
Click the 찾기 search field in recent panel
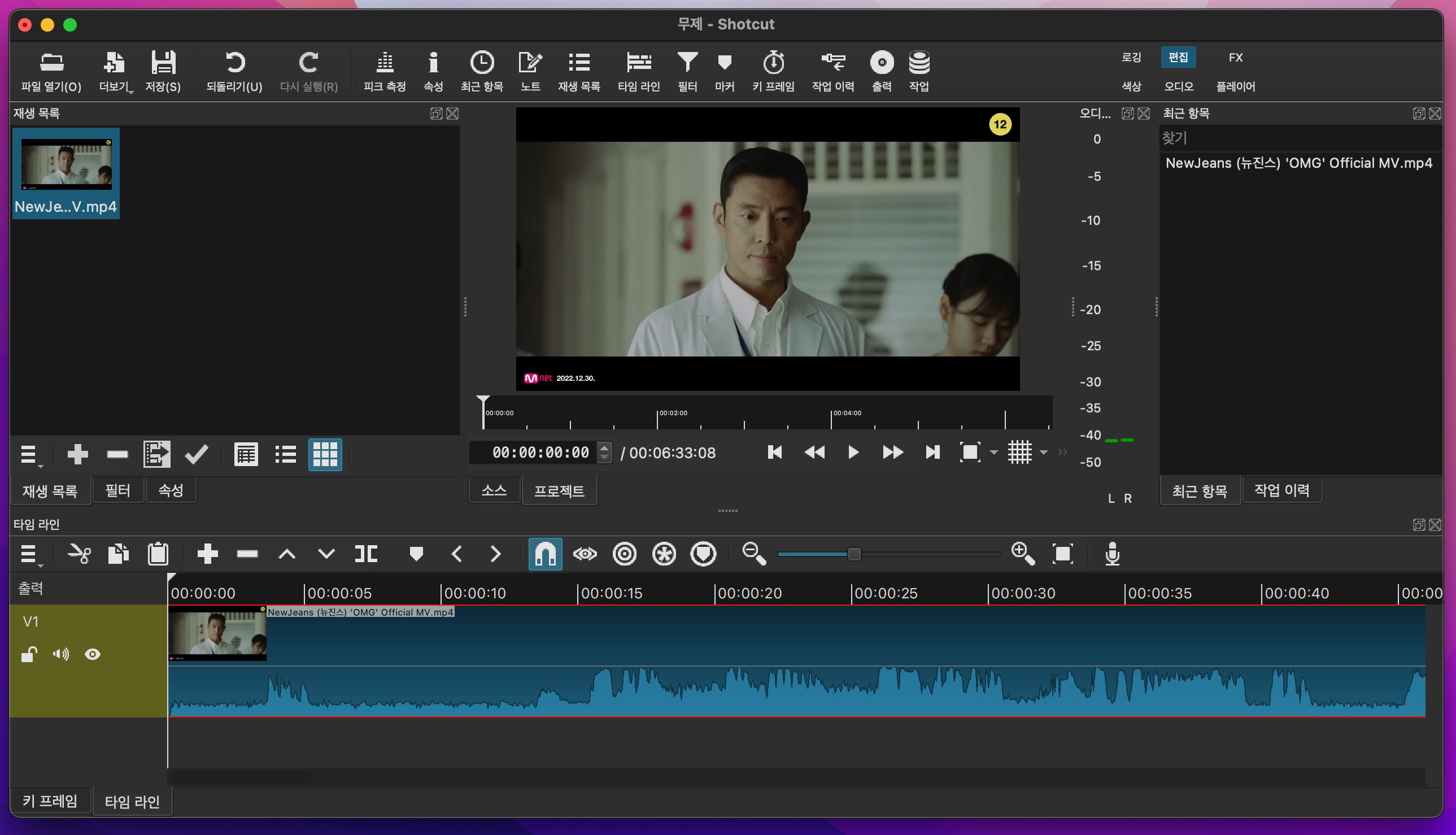1300,138
